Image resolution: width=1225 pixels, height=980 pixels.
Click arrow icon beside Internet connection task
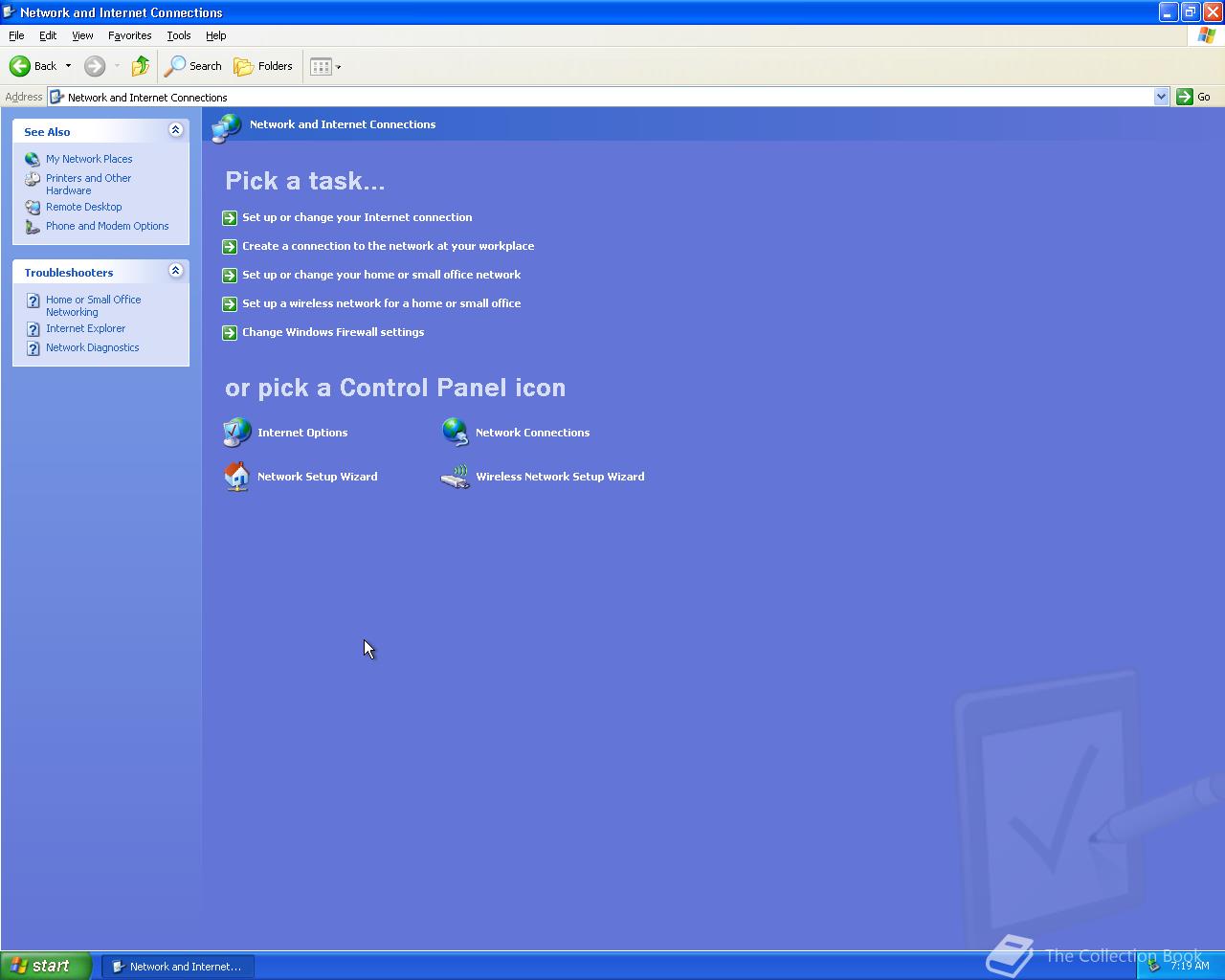(x=230, y=218)
